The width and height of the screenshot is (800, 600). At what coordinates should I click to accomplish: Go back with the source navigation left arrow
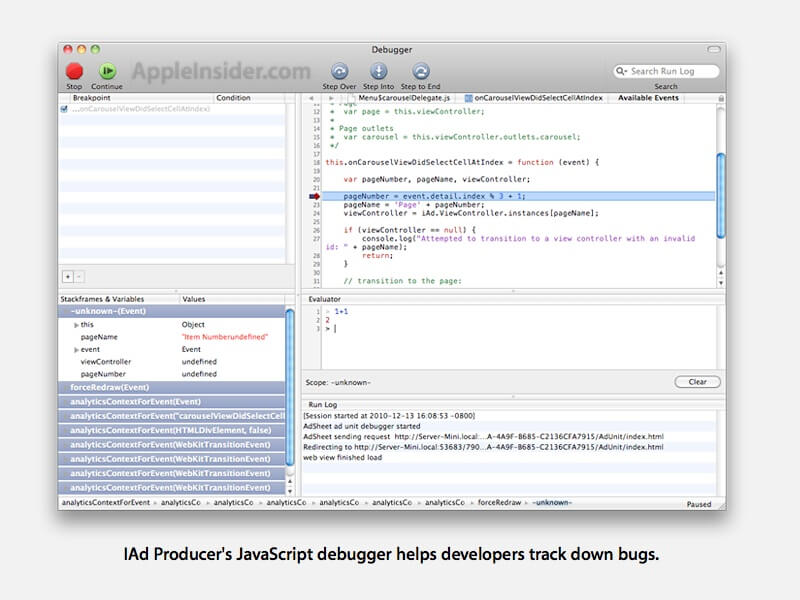point(311,98)
